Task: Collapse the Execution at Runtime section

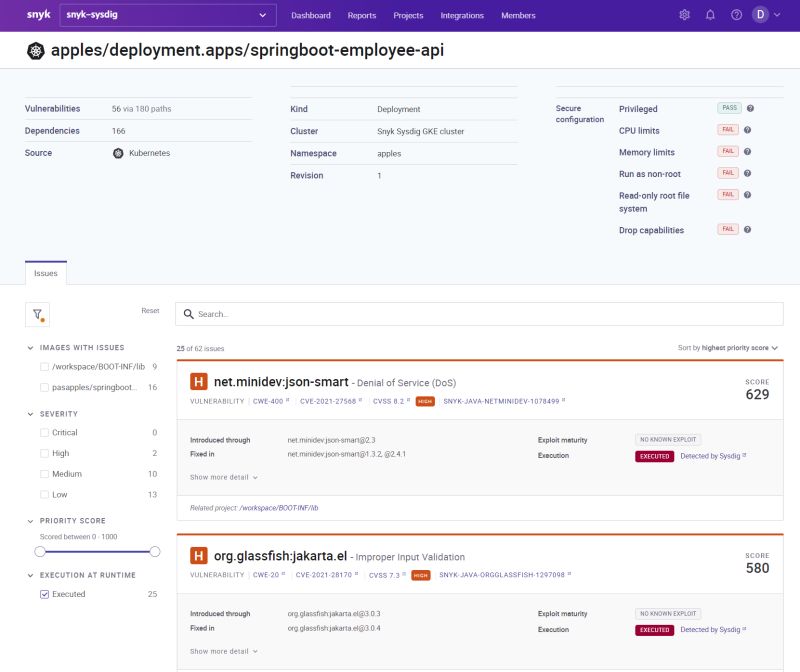Action: [30, 575]
